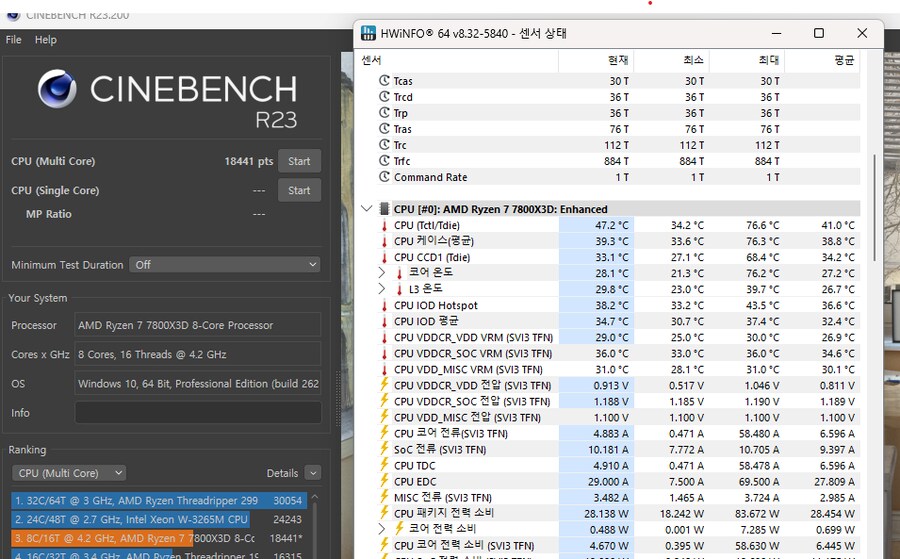Open the File menu in Cinebench
Screen dimensions: 900x559
[x=14, y=40]
